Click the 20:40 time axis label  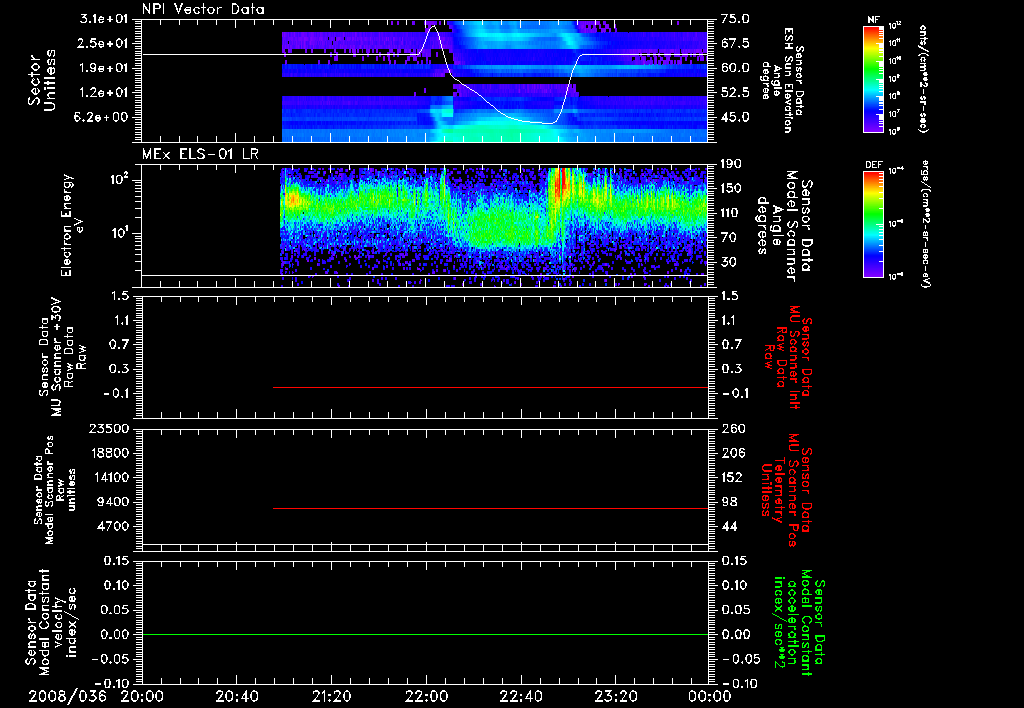click(x=237, y=696)
